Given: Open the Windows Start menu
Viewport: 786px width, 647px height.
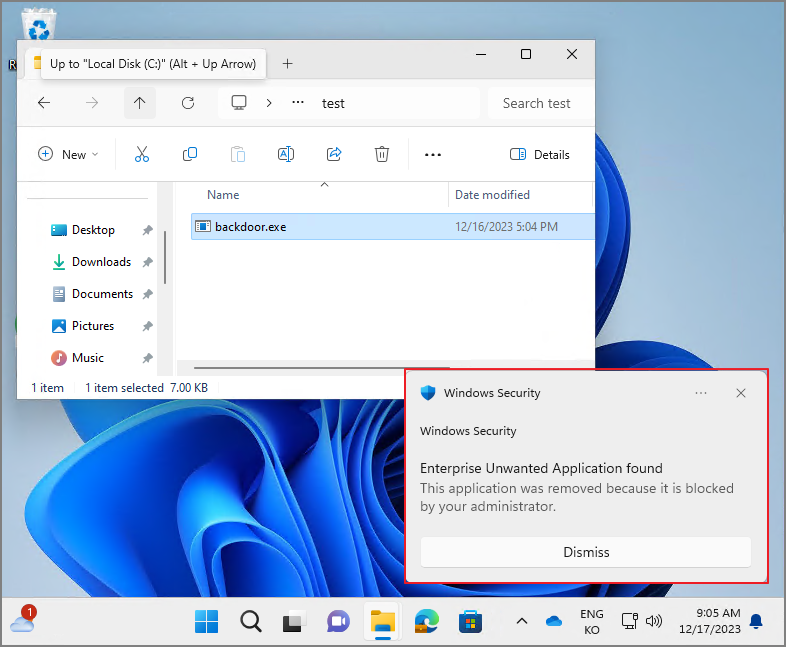Looking at the screenshot, I should pyautogui.click(x=207, y=621).
